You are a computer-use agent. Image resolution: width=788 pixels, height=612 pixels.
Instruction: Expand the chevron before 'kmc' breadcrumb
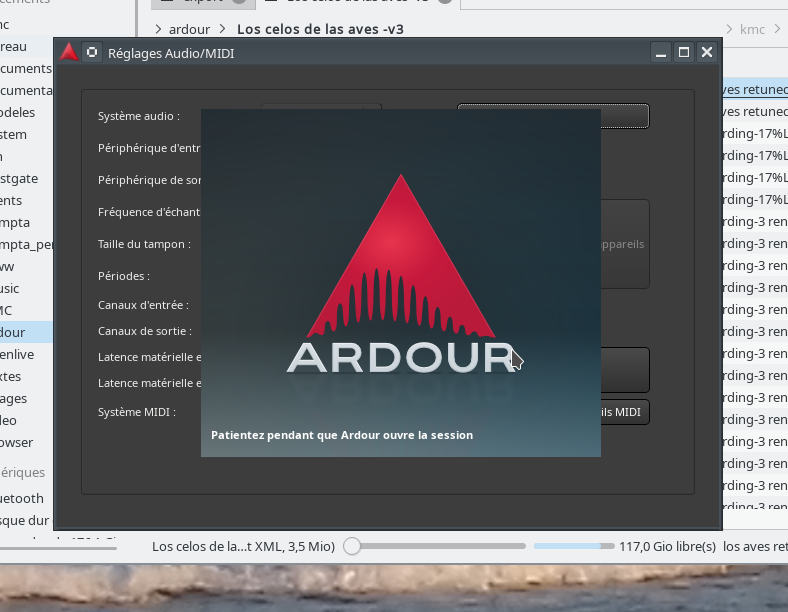point(729,29)
